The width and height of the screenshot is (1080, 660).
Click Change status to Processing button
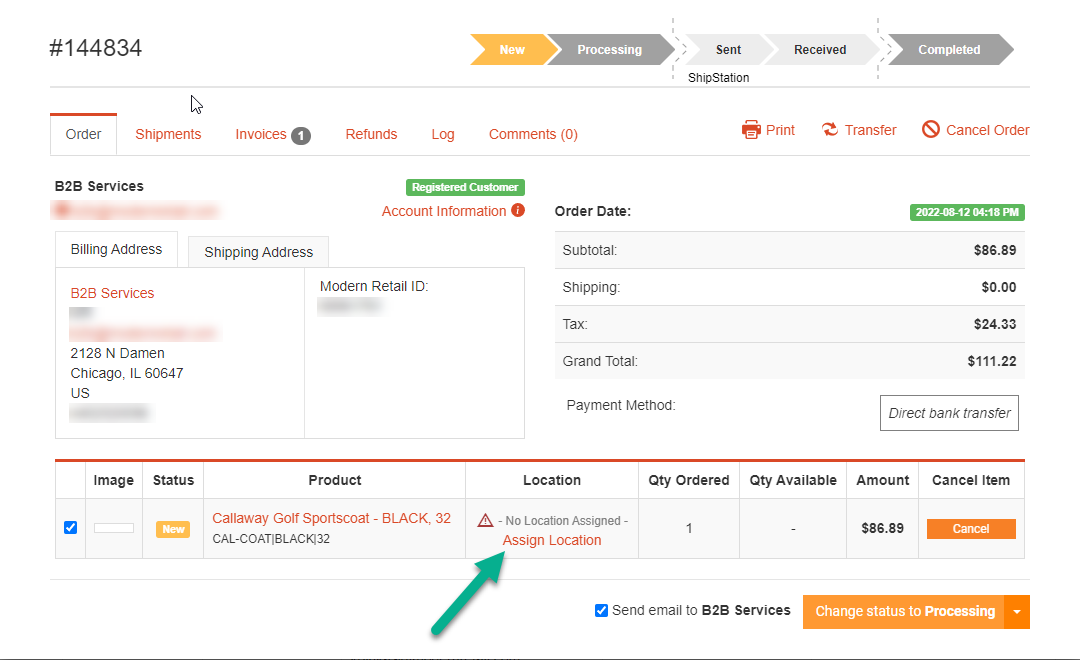click(904, 612)
